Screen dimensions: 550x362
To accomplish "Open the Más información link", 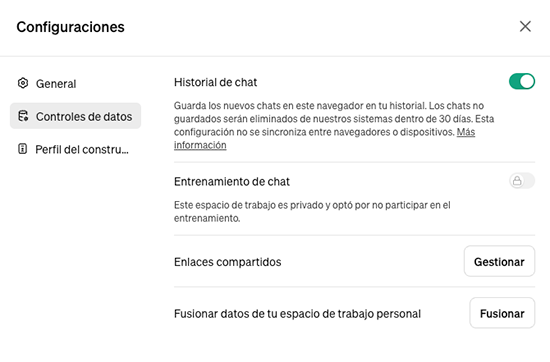I will (x=324, y=139).
